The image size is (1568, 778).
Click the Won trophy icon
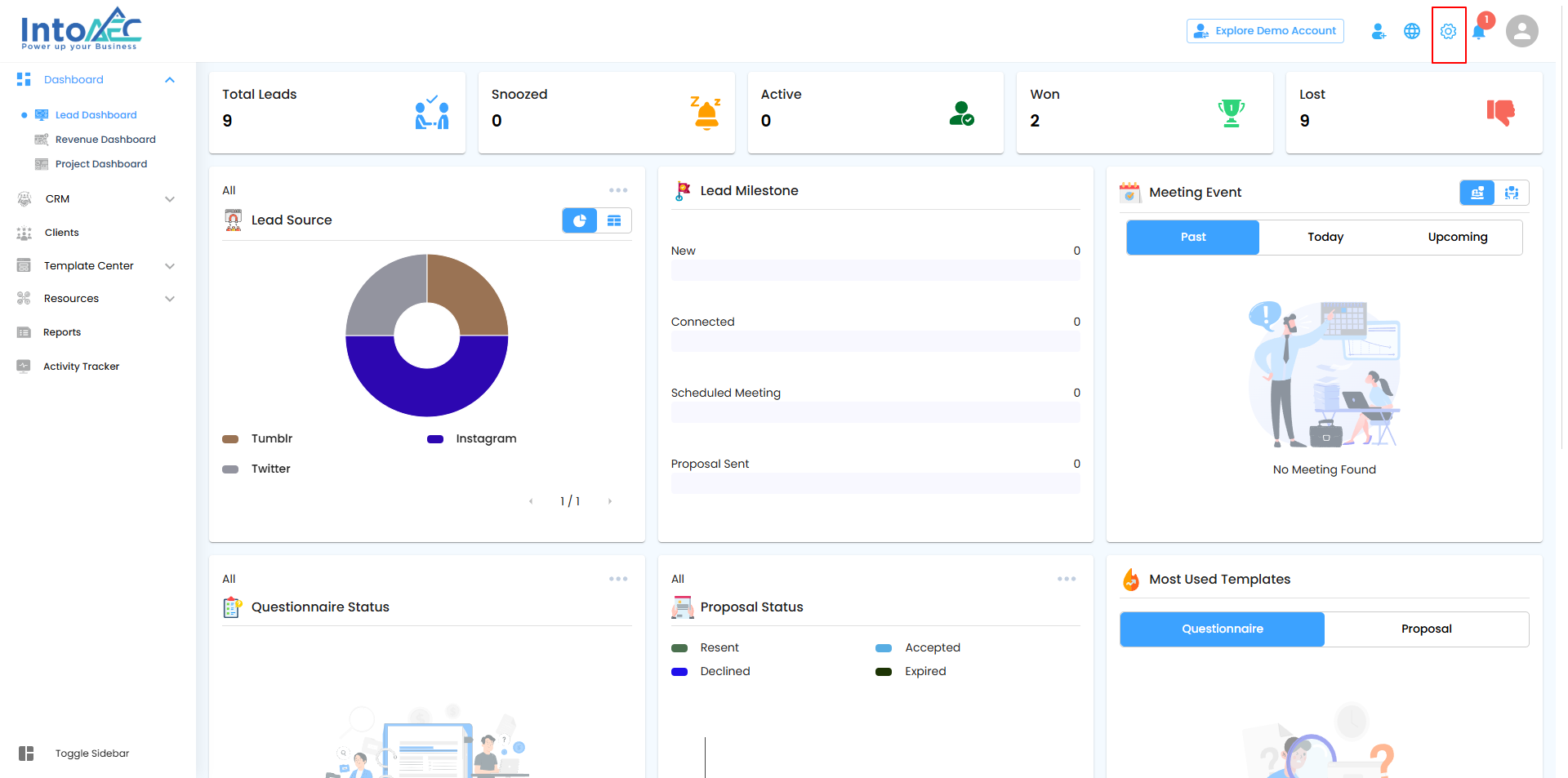tap(1232, 113)
